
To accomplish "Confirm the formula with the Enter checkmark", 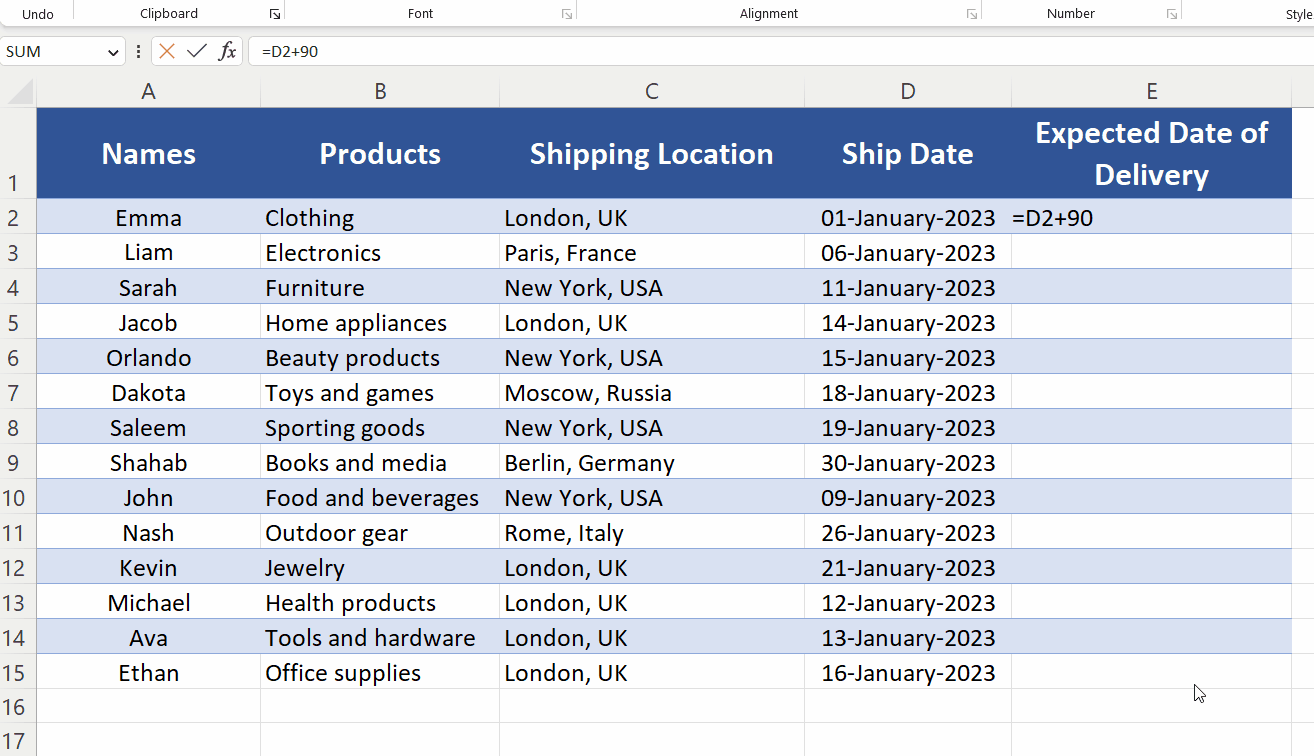I will [197, 51].
